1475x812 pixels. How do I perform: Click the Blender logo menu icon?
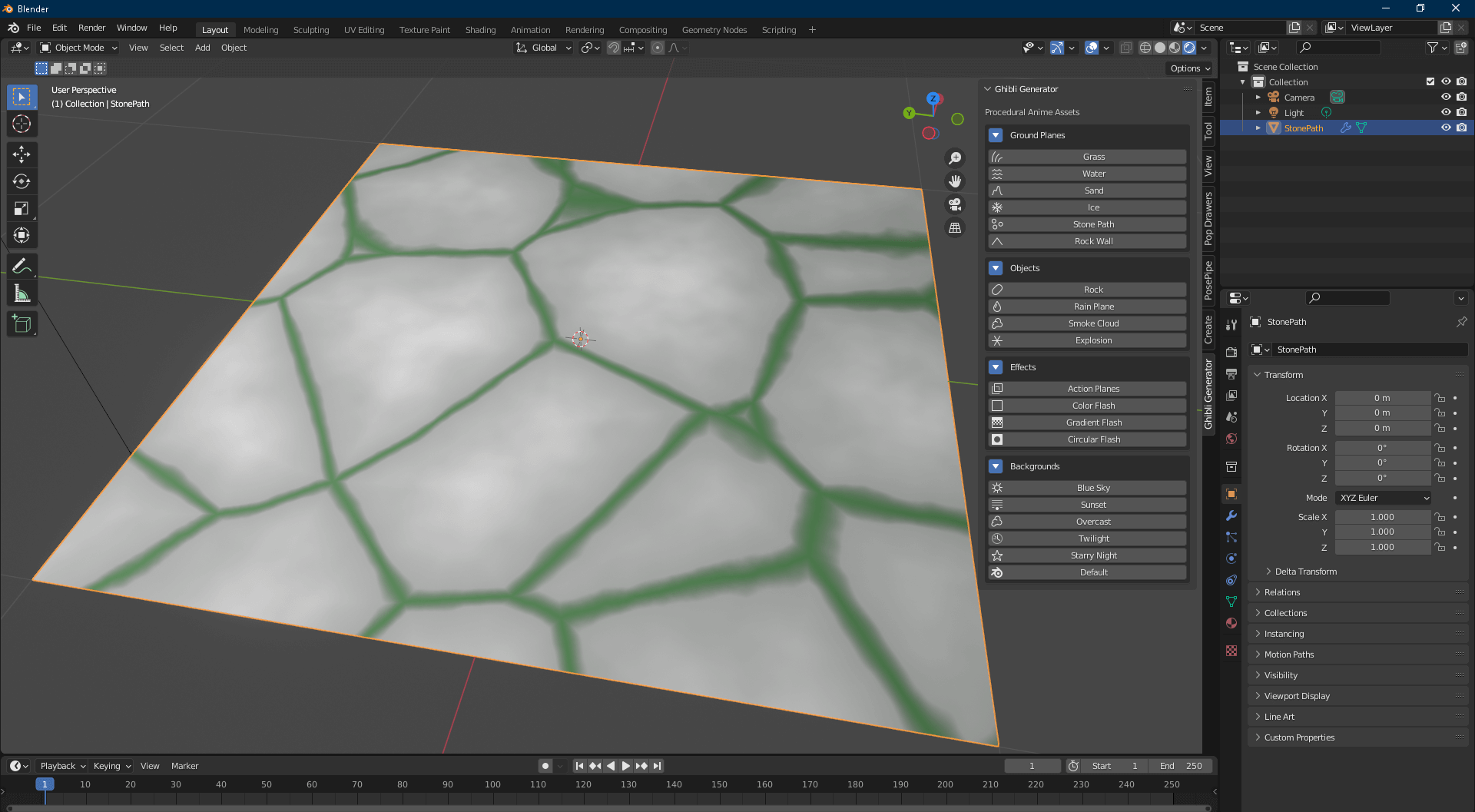click(x=13, y=28)
